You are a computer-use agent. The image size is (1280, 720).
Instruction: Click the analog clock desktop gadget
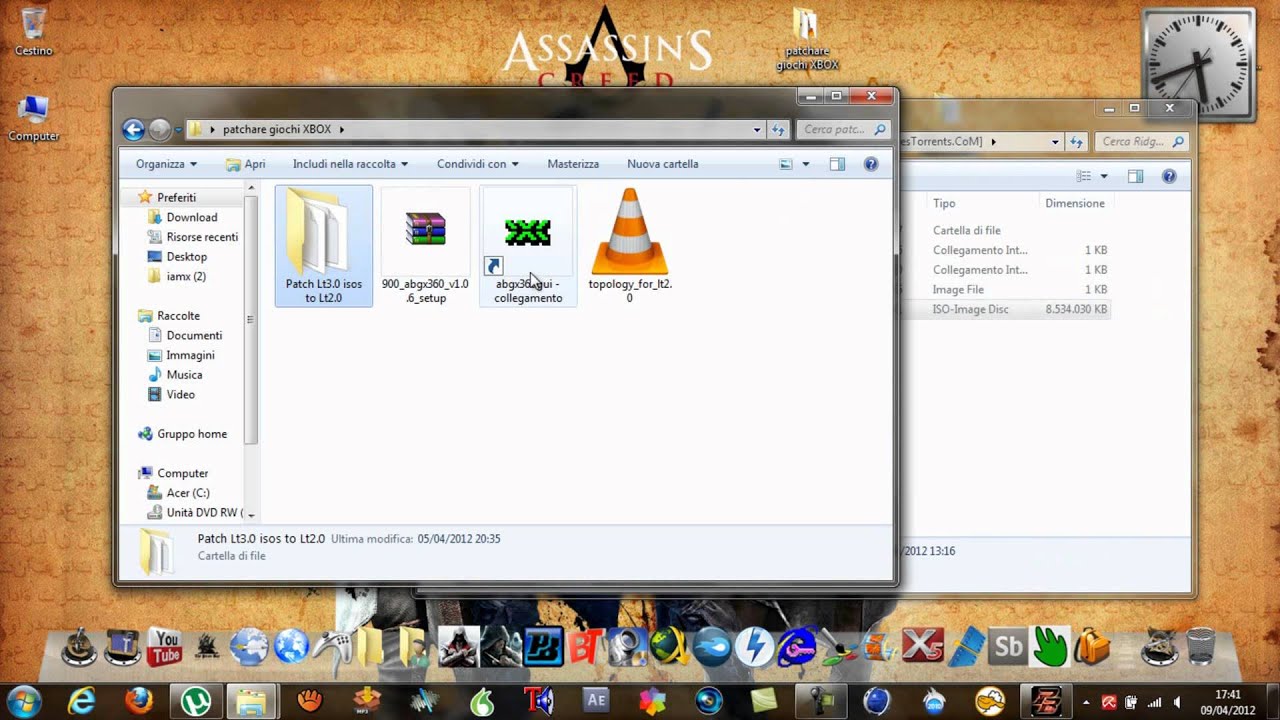click(1198, 64)
